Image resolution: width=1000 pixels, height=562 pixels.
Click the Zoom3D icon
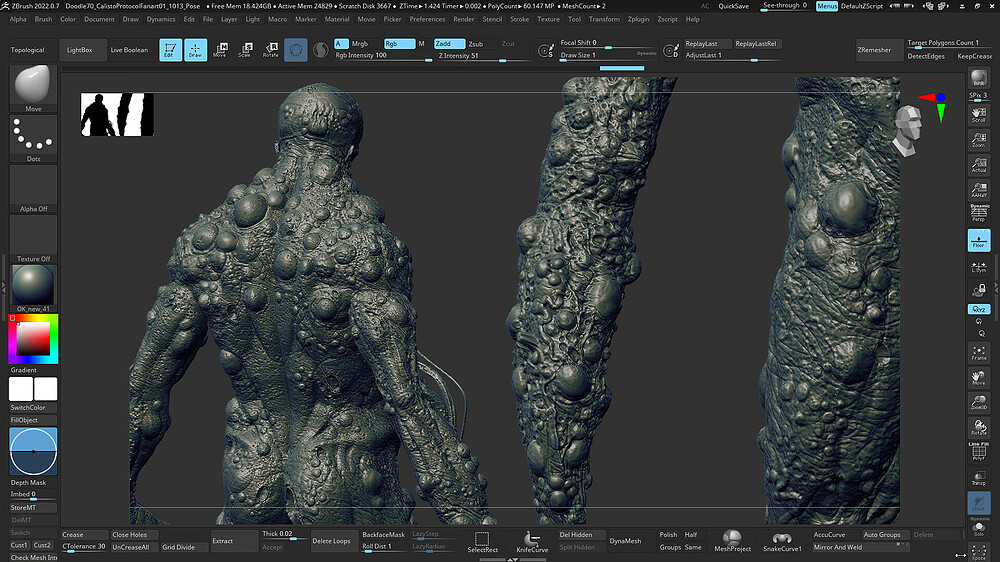click(979, 402)
